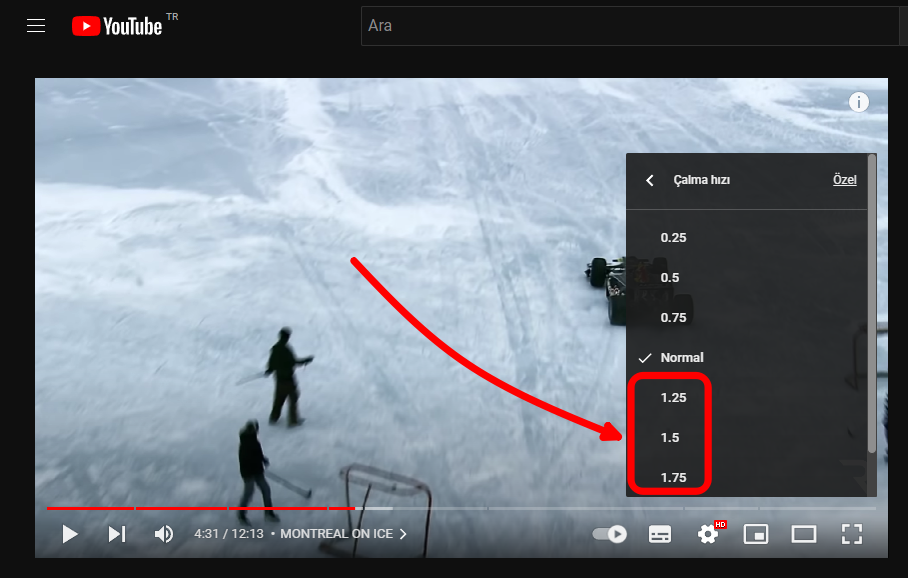Enable miniplayer mode

coord(756,534)
